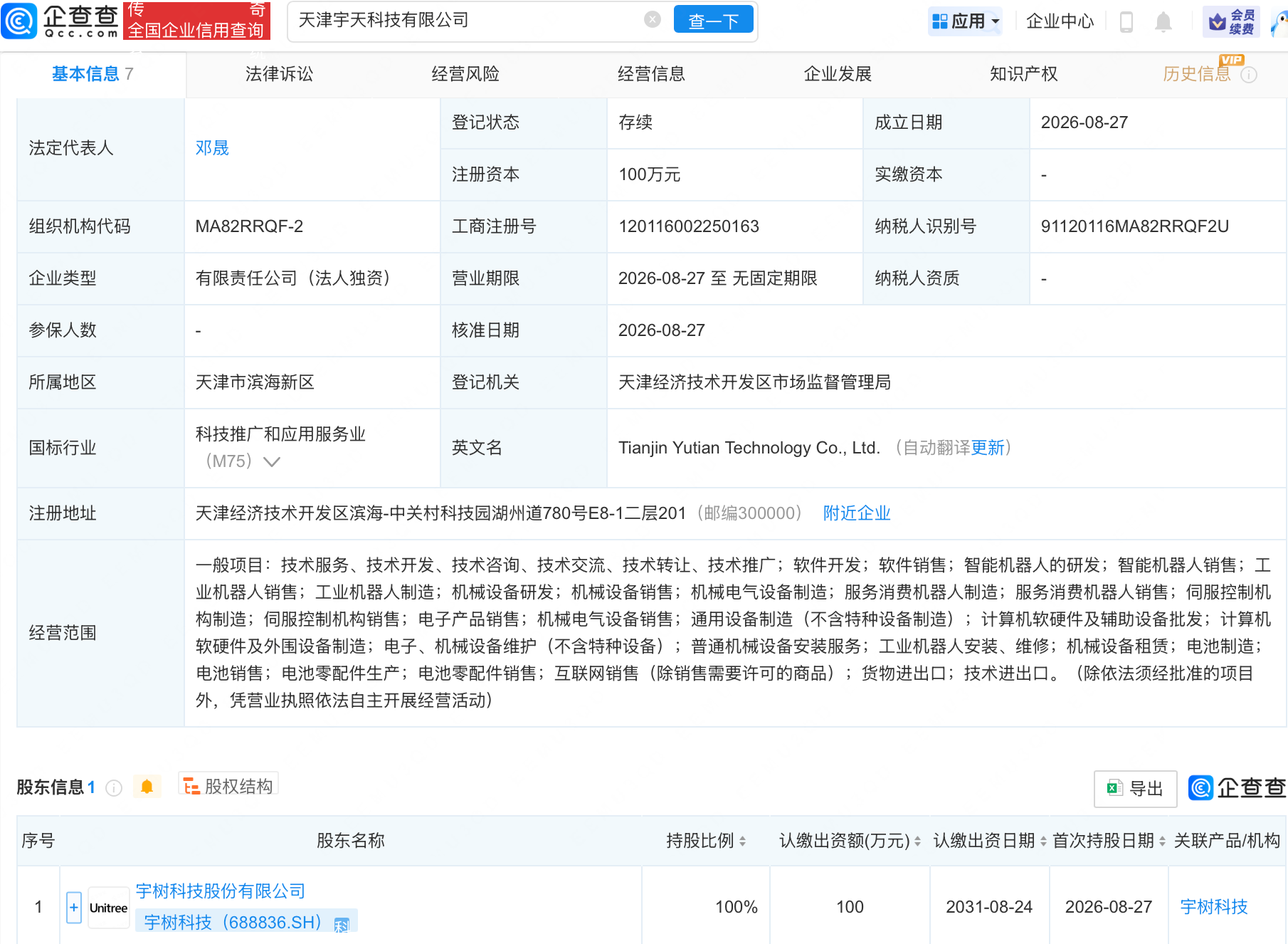
Task: Expand shareholder row with plus button
Action: [x=74, y=907]
